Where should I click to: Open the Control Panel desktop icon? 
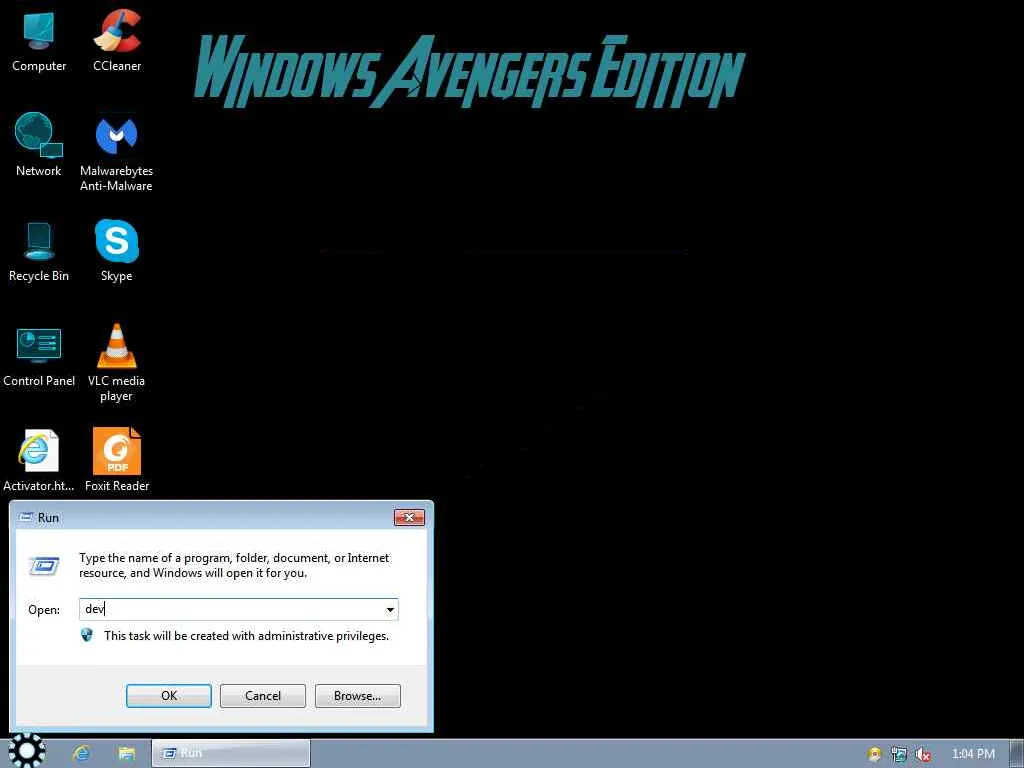point(39,357)
